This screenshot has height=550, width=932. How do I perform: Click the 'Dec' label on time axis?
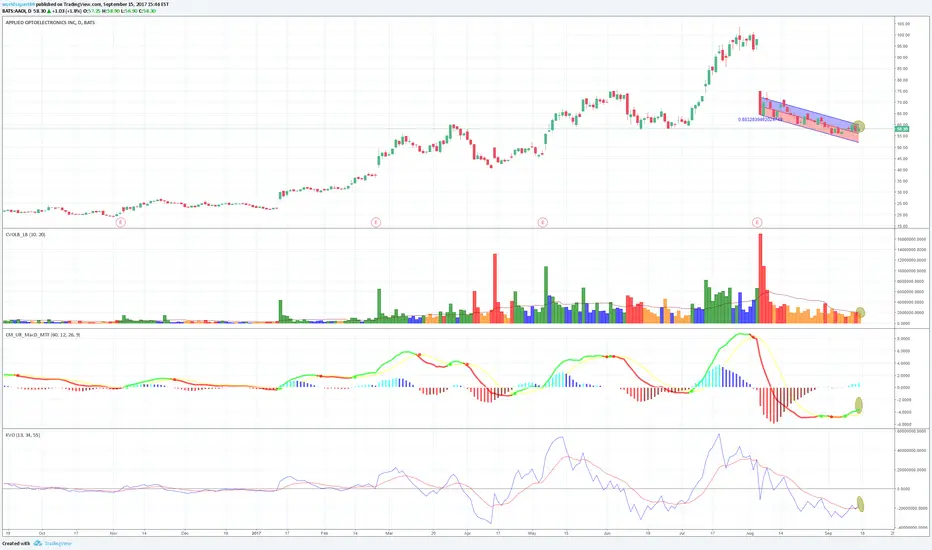coord(184,533)
